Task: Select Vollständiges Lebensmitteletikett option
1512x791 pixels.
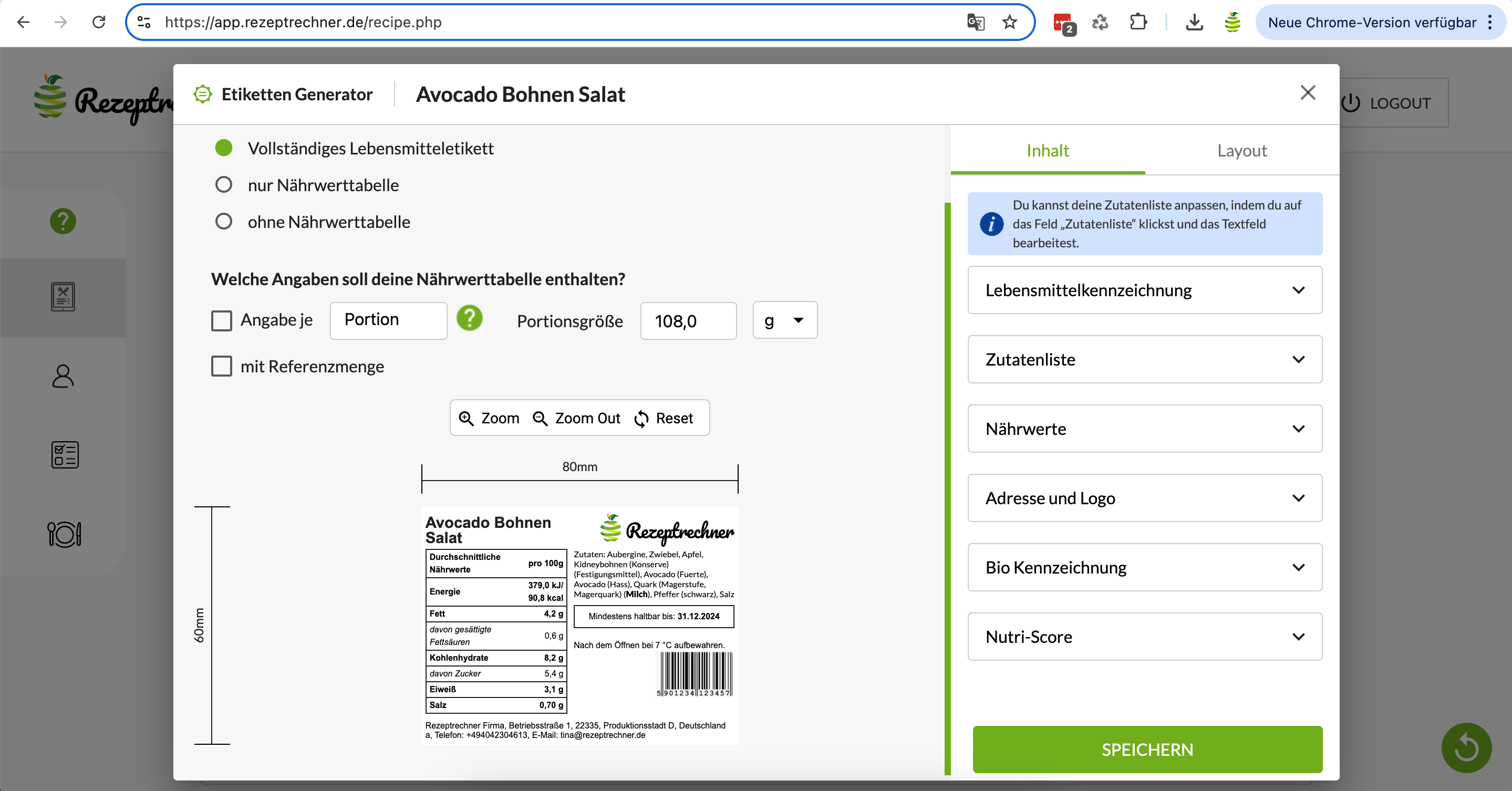Action: point(224,148)
